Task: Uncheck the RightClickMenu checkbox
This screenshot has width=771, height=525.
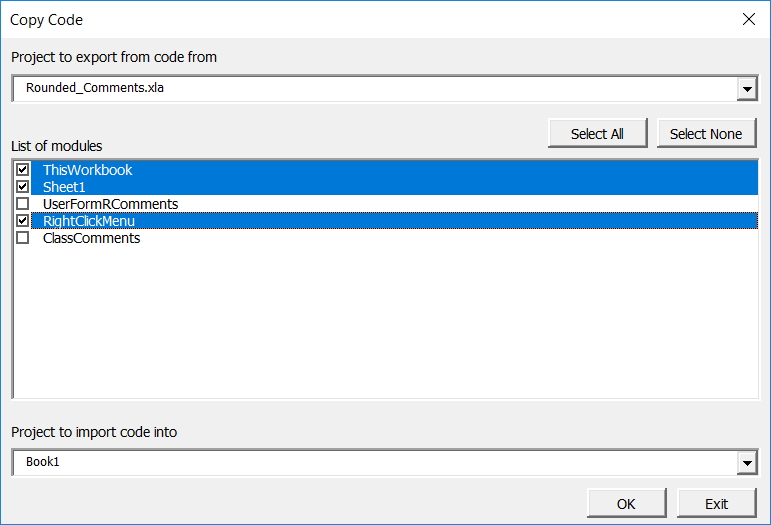Action: pos(23,221)
